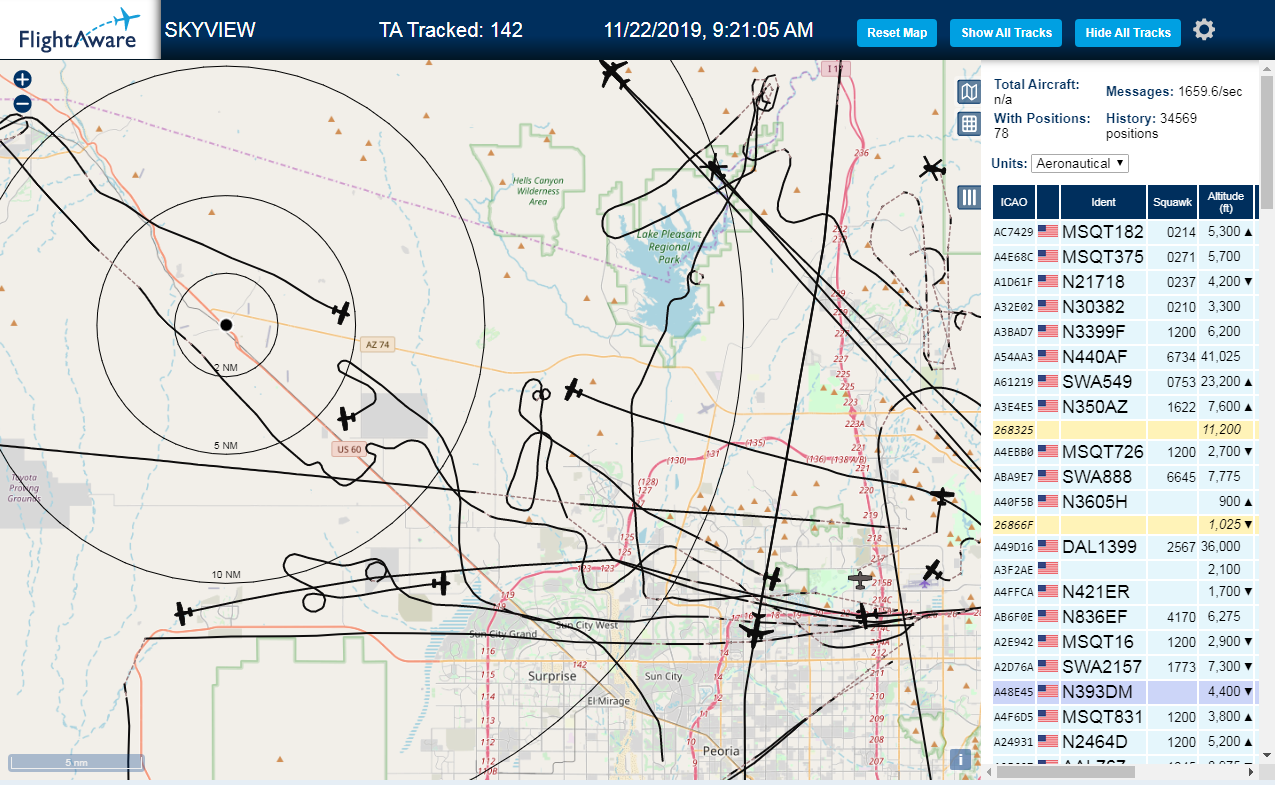The height and width of the screenshot is (785, 1275).
Task: Open the settings gear in header
Action: pyautogui.click(x=1204, y=30)
